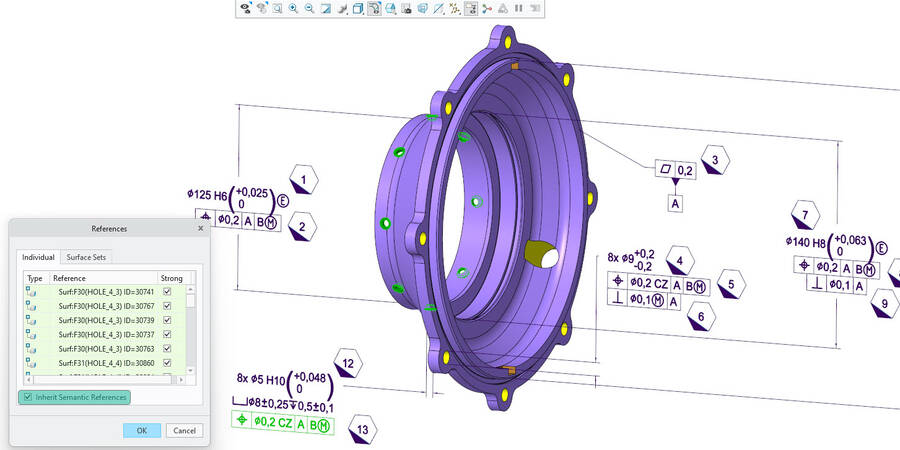Viewport: 900px width, 450px height.
Task: Close the References dialog with X
Action: tap(200, 229)
